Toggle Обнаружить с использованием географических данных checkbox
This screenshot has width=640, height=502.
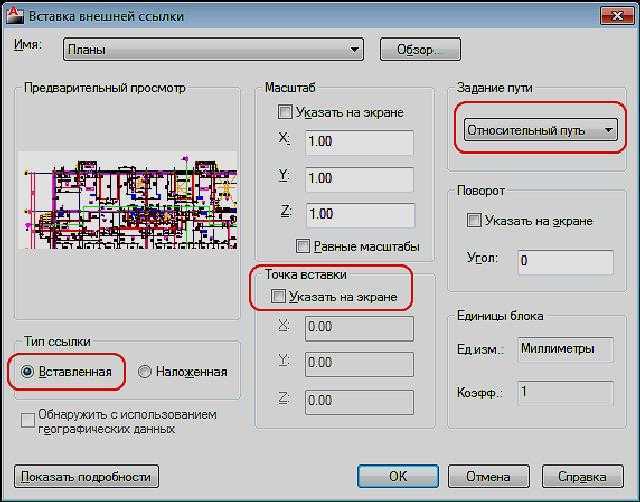(28, 420)
